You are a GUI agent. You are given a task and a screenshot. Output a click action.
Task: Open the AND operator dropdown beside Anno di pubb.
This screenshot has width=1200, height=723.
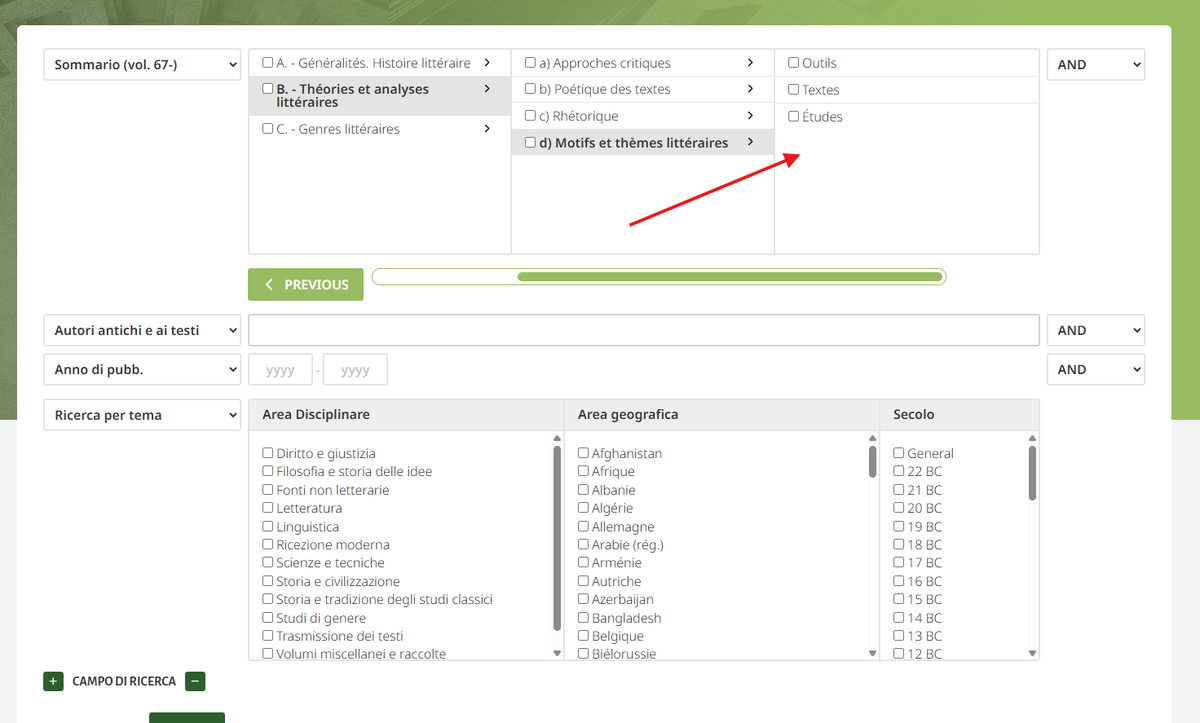tap(1095, 369)
